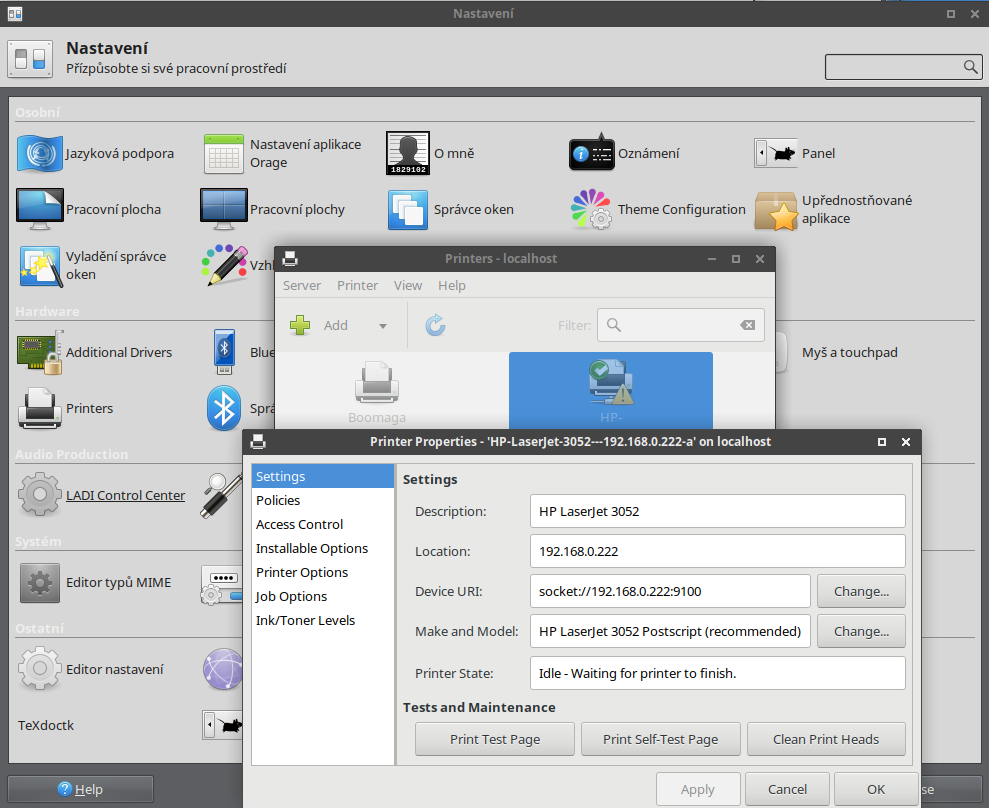The width and height of the screenshot is (989, 808).
Task: Click OK in Printer Properties
Action: click(x=875, y=789)
